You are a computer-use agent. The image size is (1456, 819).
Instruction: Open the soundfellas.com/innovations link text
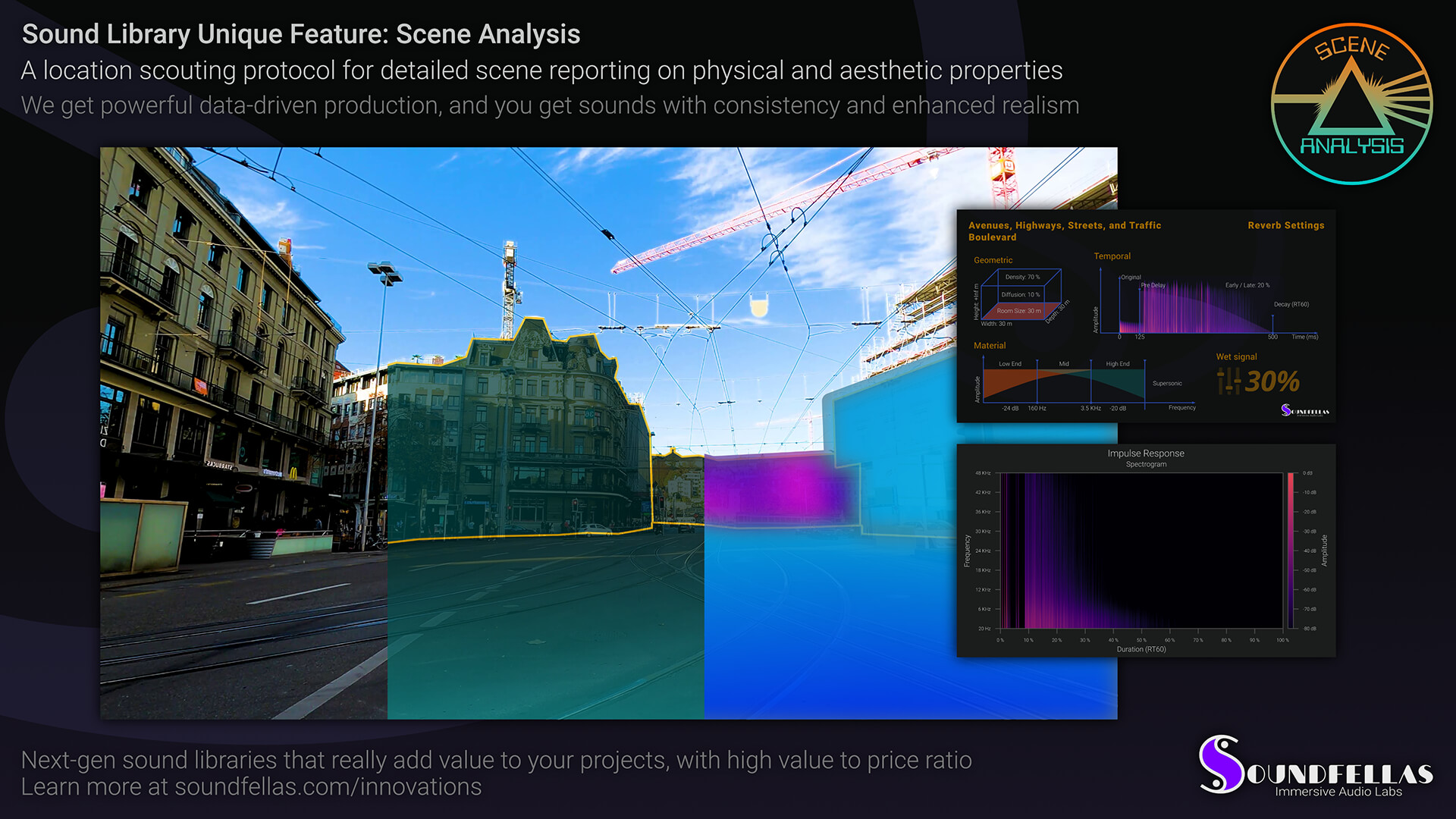click(328, 787)
